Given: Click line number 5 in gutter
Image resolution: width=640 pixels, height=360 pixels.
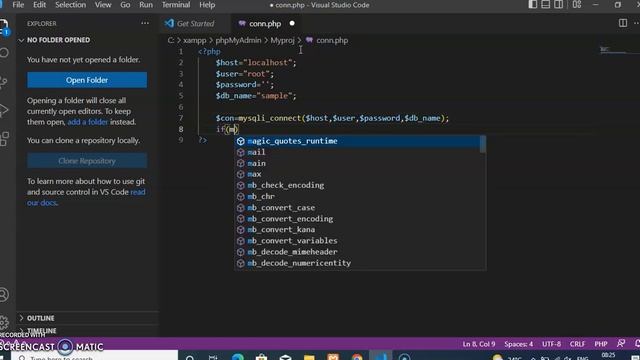Looking at the screenshot, I should point(181,96).
